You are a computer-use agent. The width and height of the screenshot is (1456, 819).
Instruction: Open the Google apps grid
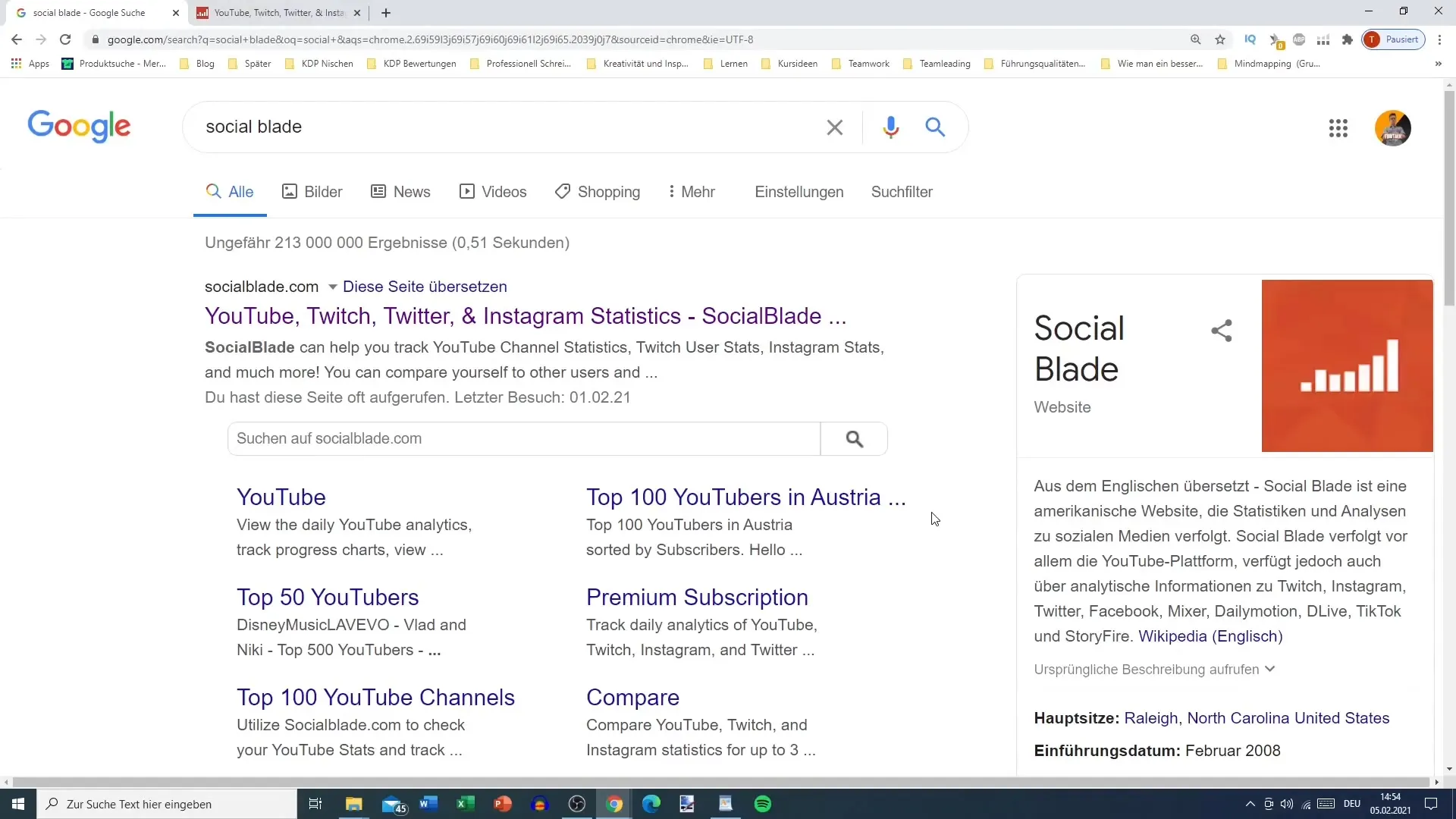tap(1338, 128)
